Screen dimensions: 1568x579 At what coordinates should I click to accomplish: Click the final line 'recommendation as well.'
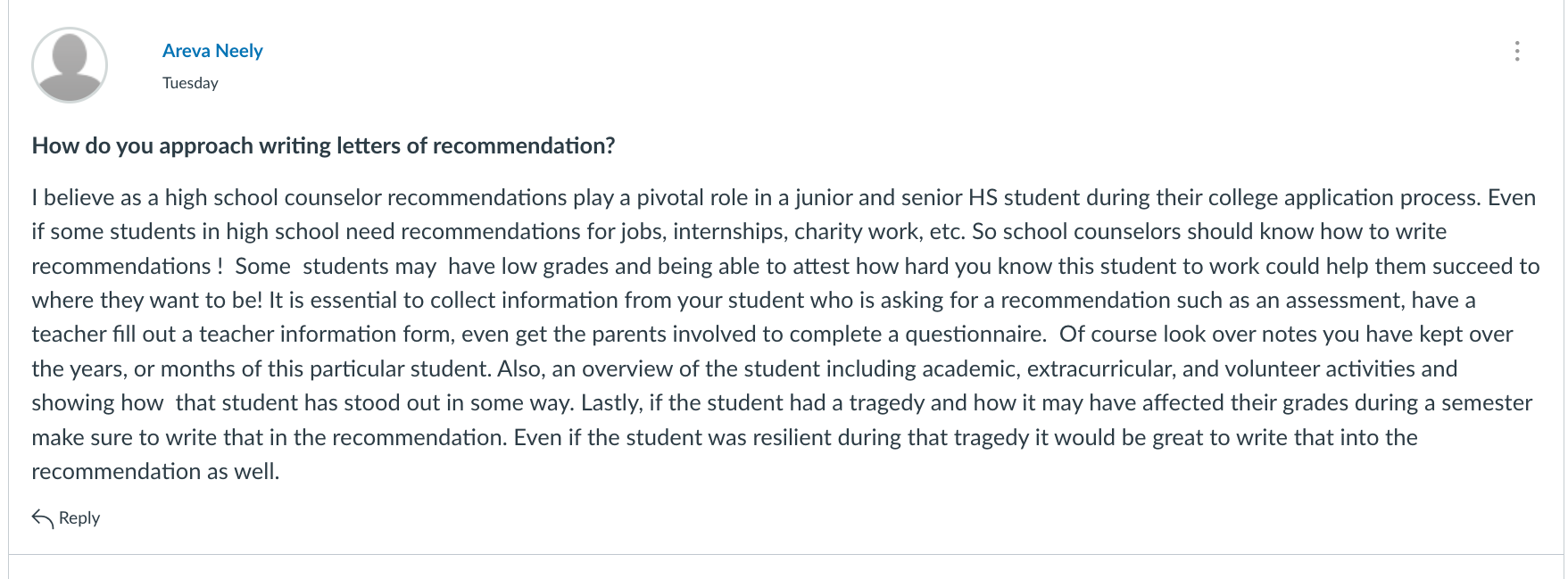tap(155, 471)
